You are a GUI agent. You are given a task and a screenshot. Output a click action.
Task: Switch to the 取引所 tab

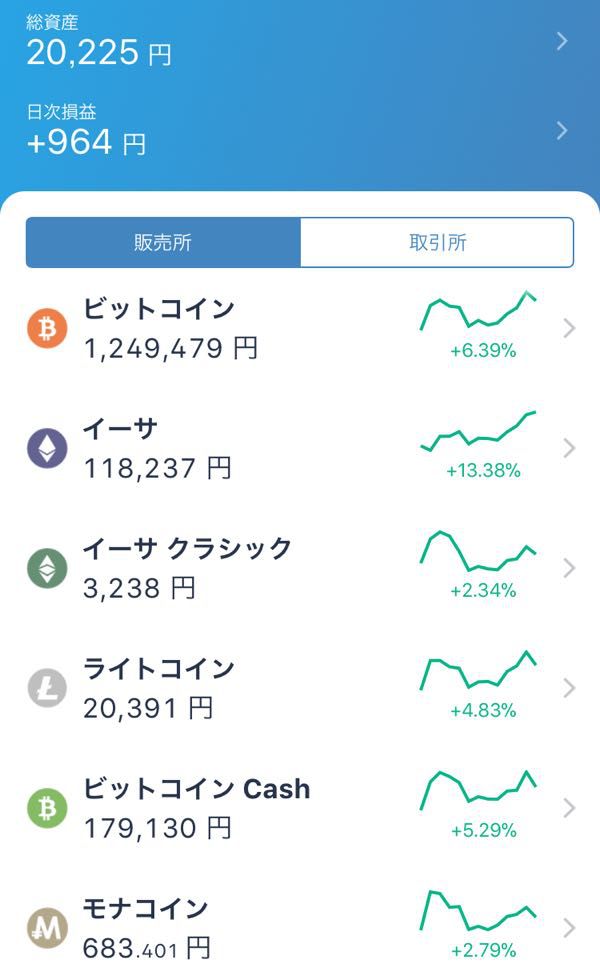click(x=435, y=241)
